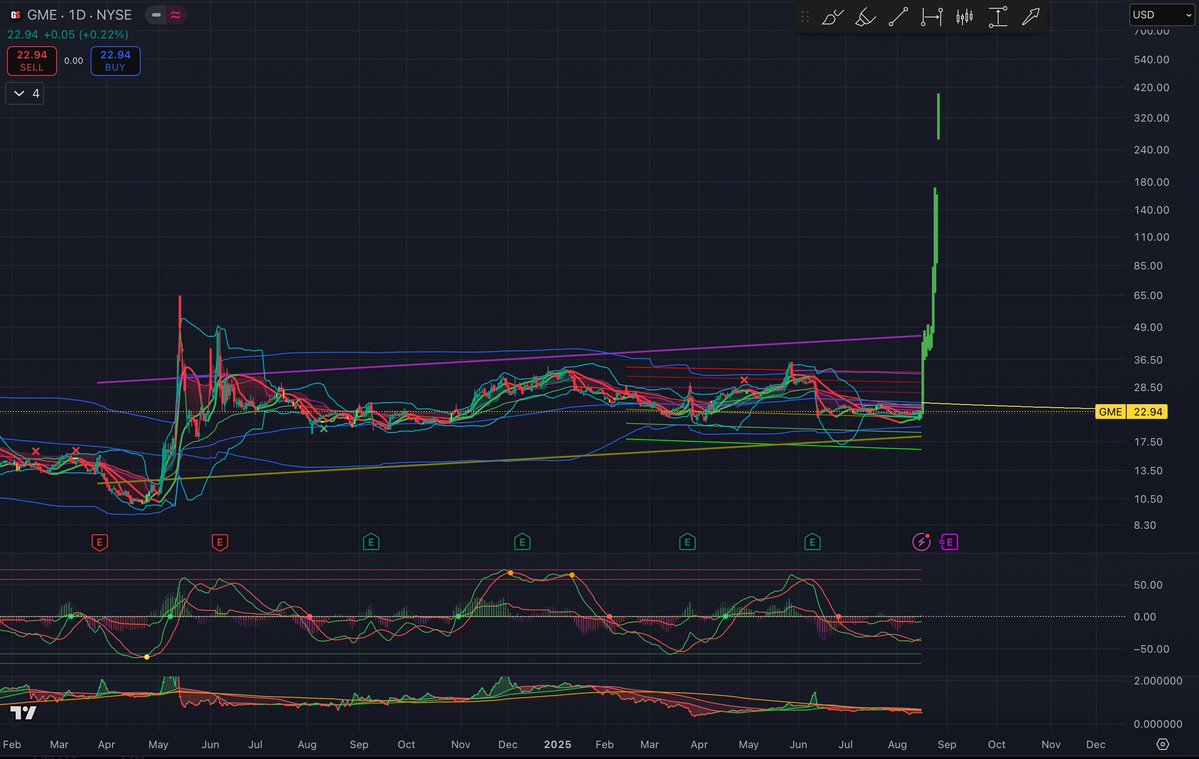Click the 420.00 level on the price scale

(1152, 87)
